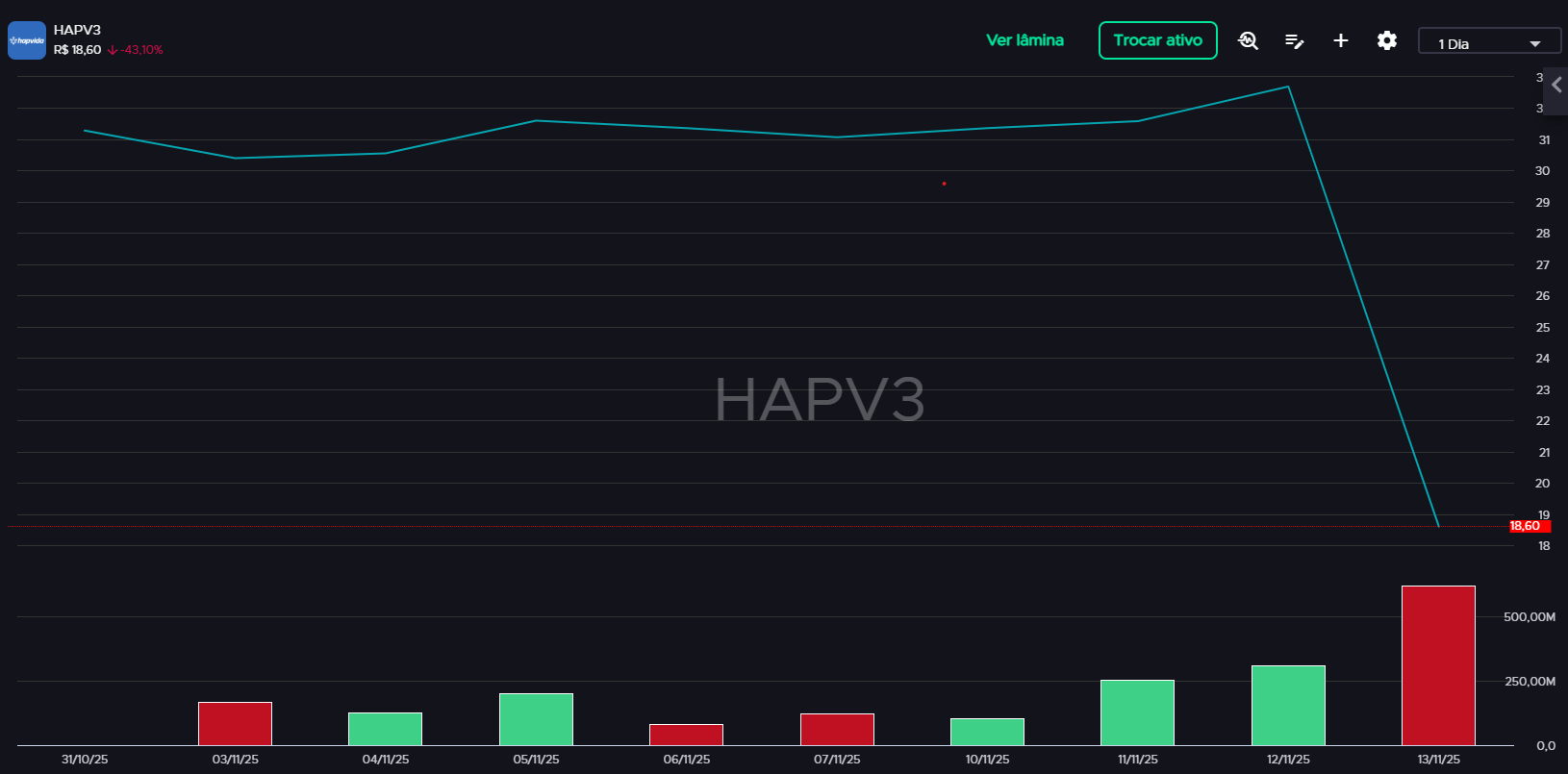Open the chart analysis magnifier tool
This screenshot has height=774, width=1568.
(x=1248, y=40)
